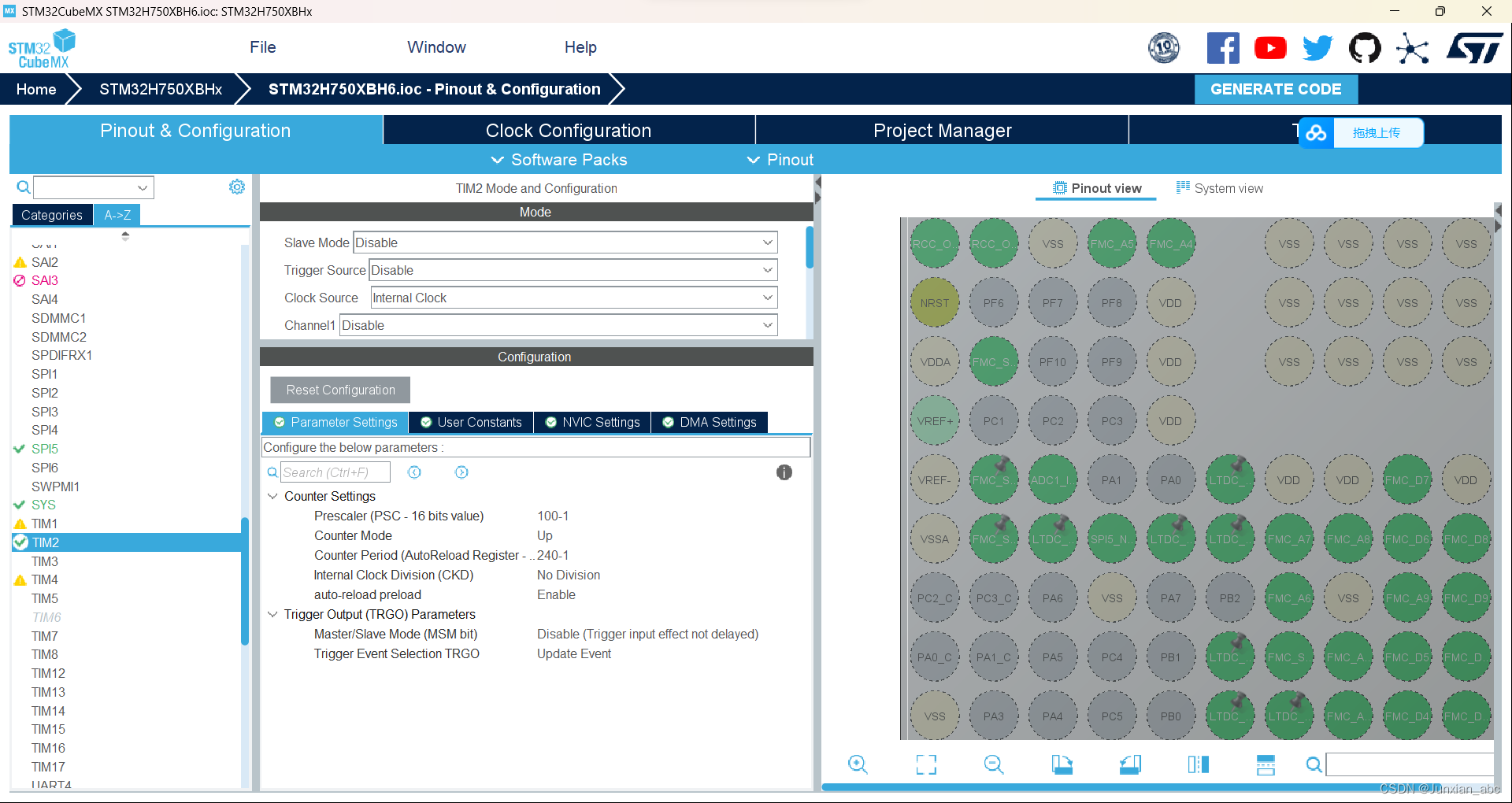Viewport: 1512px width, 803px height.
Task: Open the Facebook icon link
Action: [x=1223, y=48]
